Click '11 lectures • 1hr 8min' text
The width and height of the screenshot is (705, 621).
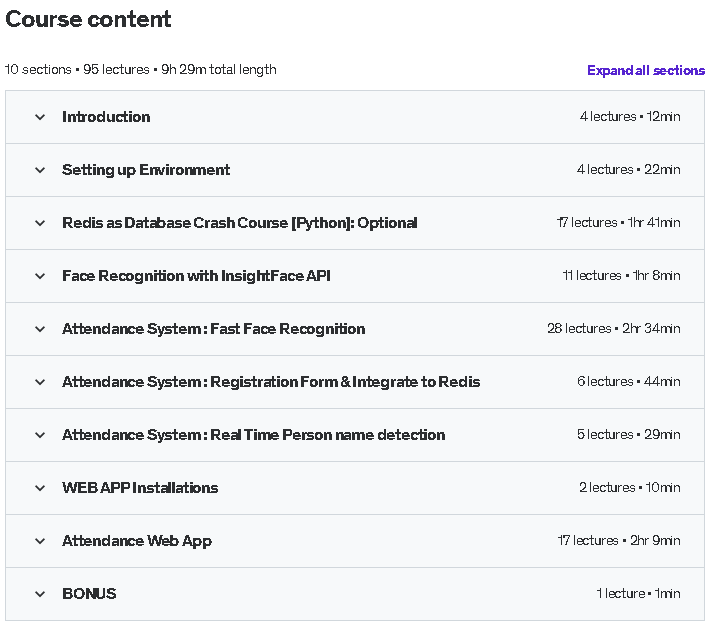[621, 275]
